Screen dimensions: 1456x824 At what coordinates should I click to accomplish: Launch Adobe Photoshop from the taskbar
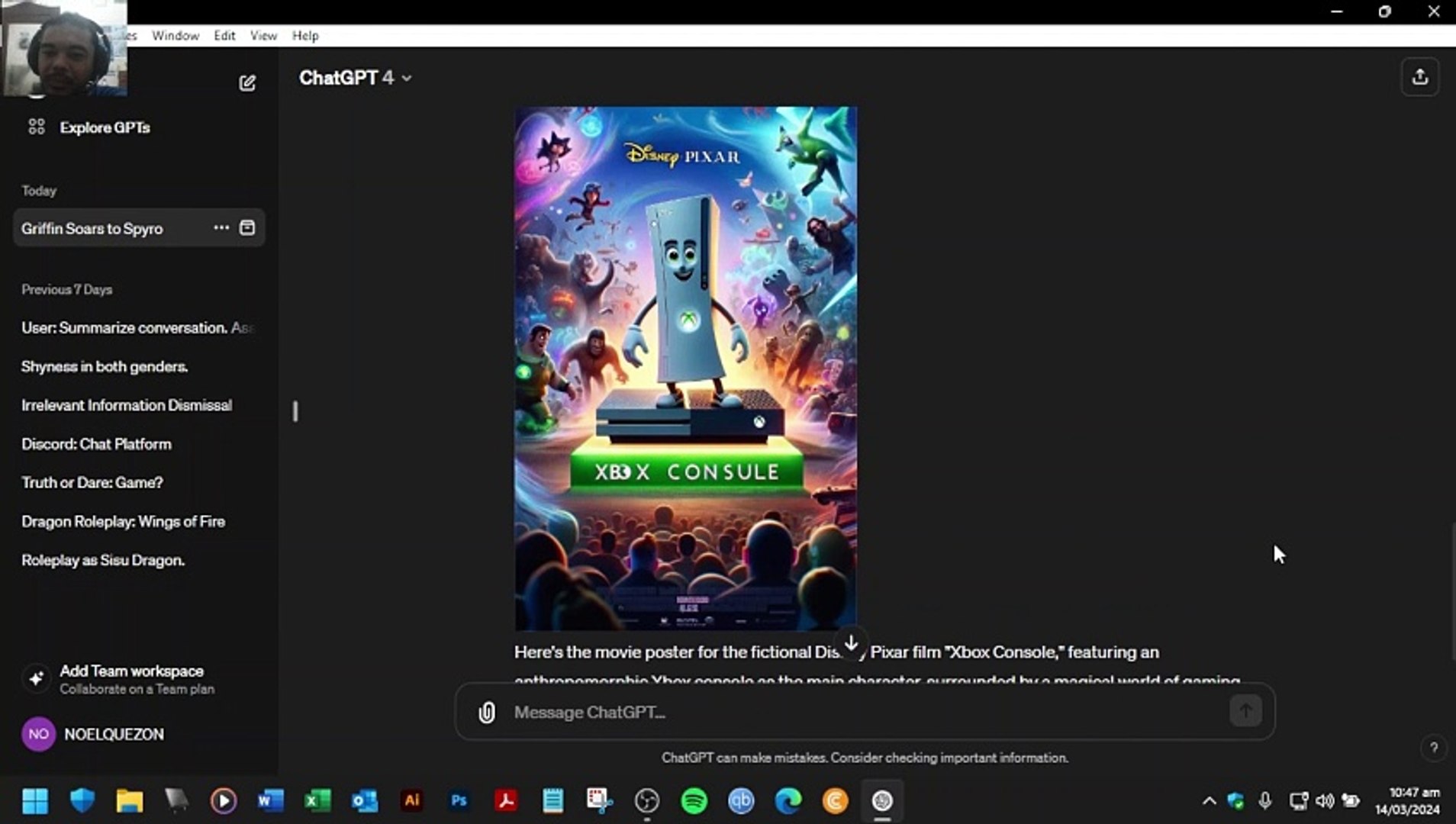tap(459, 800)
